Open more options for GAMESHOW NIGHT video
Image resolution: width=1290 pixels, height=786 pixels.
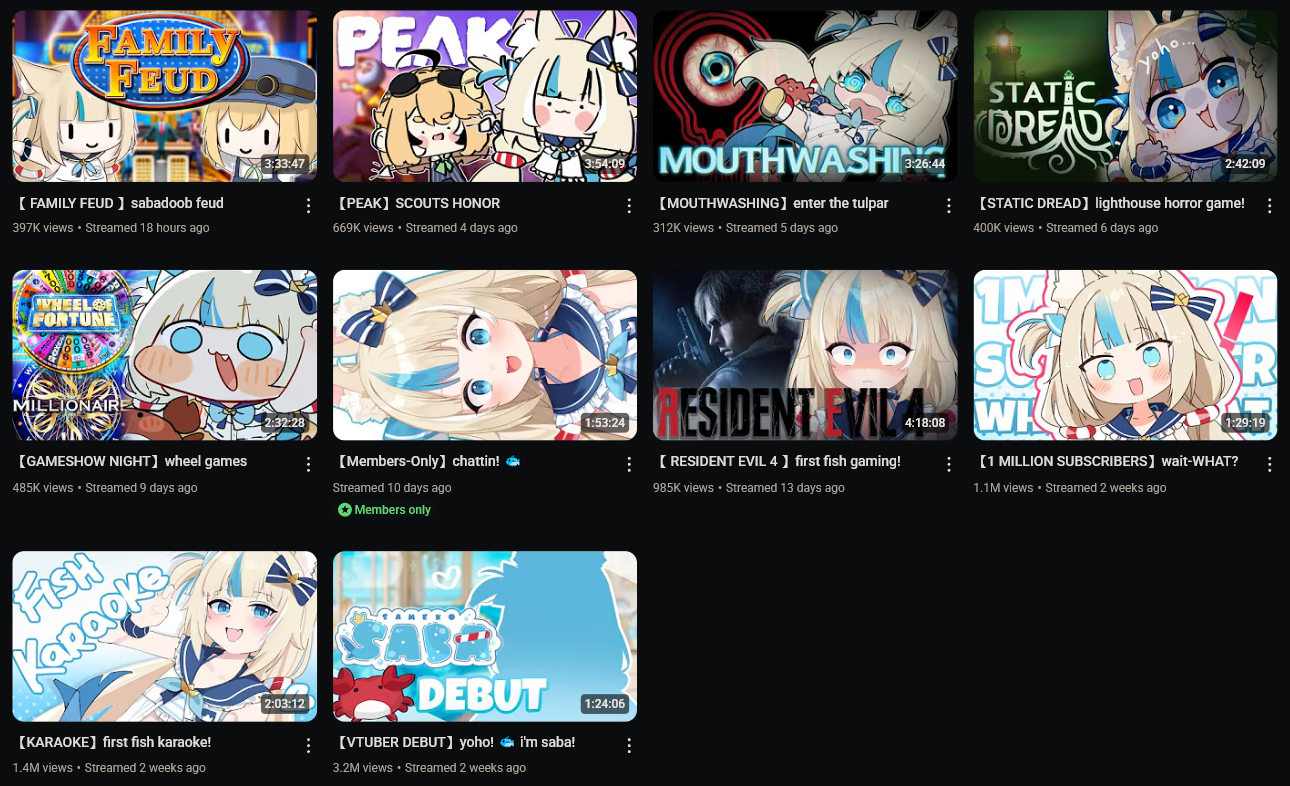pyautogui.click(x=308, y=464)
